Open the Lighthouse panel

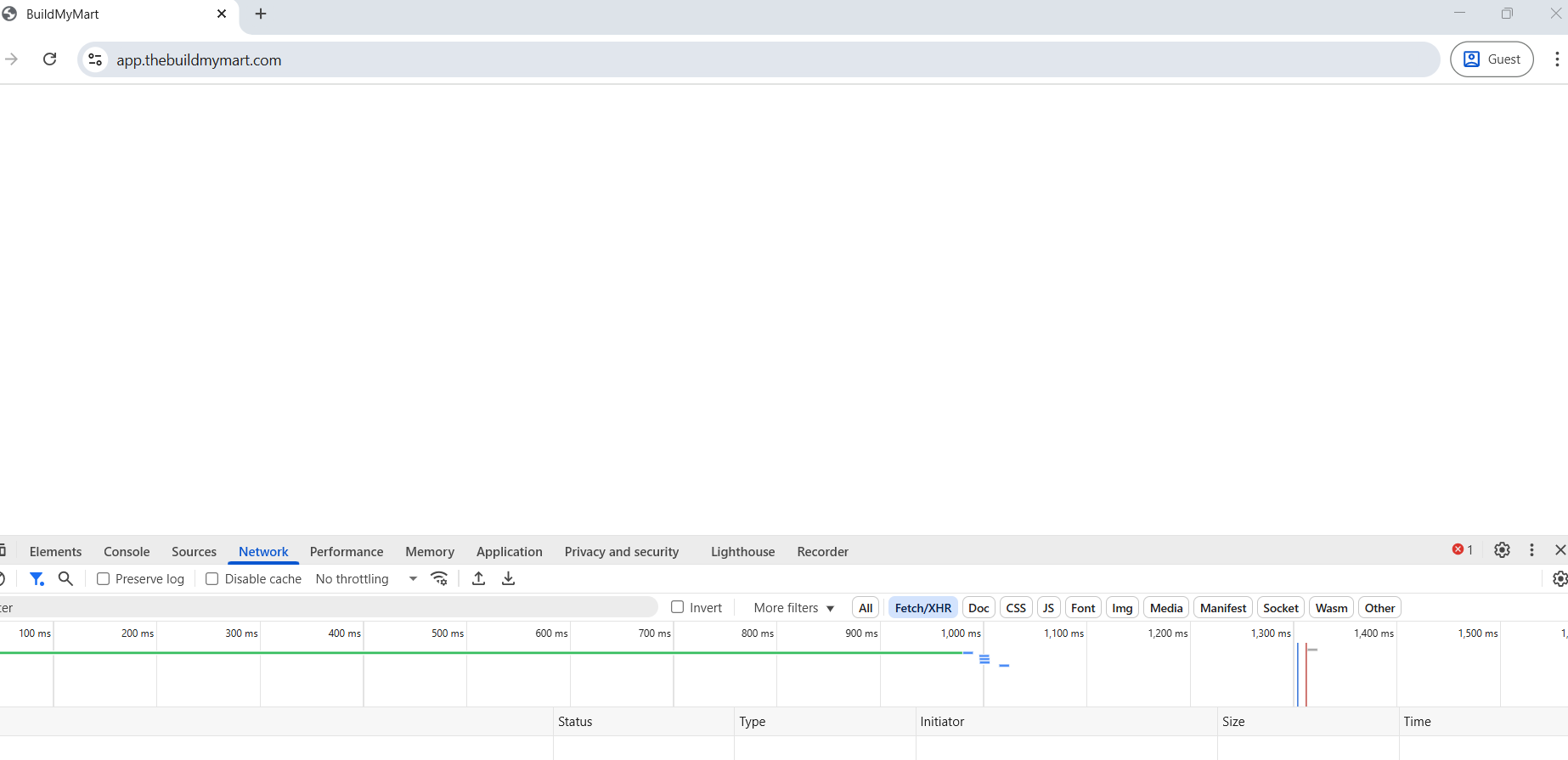[x=742, y=552]
